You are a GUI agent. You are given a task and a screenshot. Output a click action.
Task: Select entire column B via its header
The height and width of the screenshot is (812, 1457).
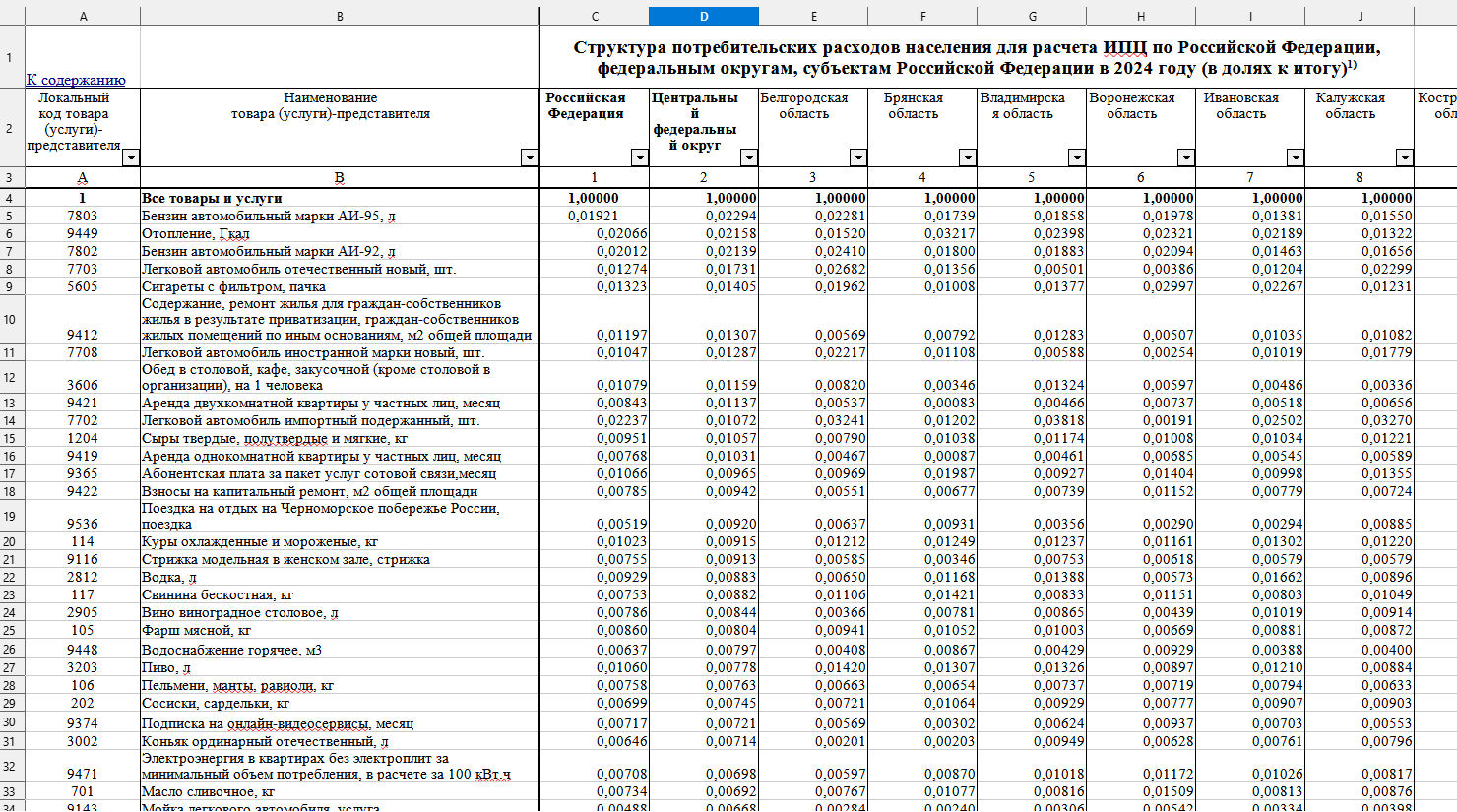point(340,17)
